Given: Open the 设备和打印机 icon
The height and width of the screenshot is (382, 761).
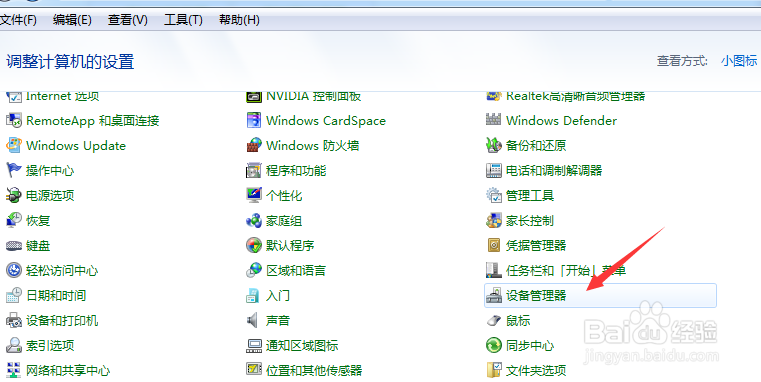Looking at the screenshot, I should coord(14,320).
